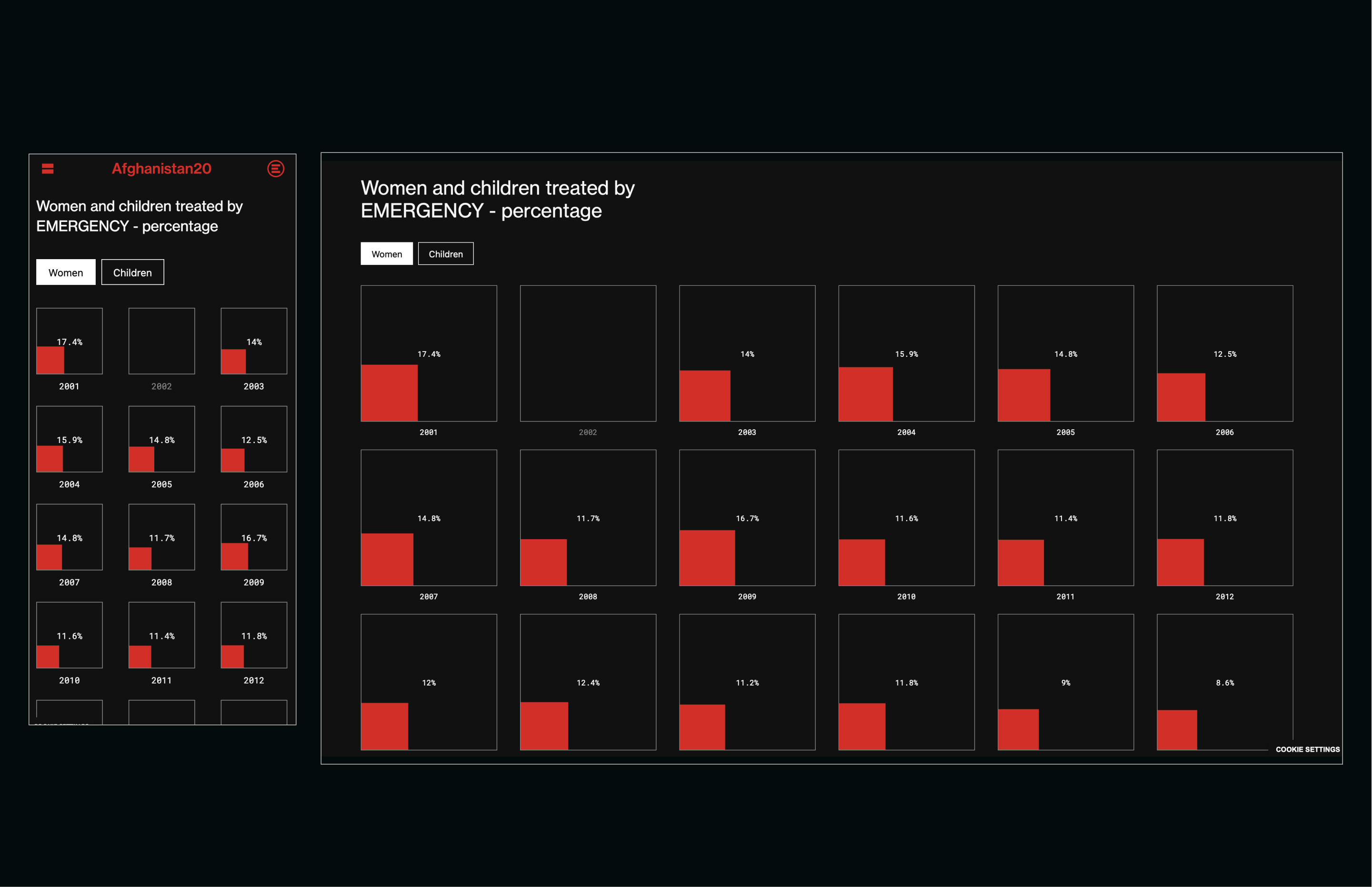Select the Women tab in the desktop view
The width and height of the screenshot is (1372, 887).
click(x=386, y=253)
